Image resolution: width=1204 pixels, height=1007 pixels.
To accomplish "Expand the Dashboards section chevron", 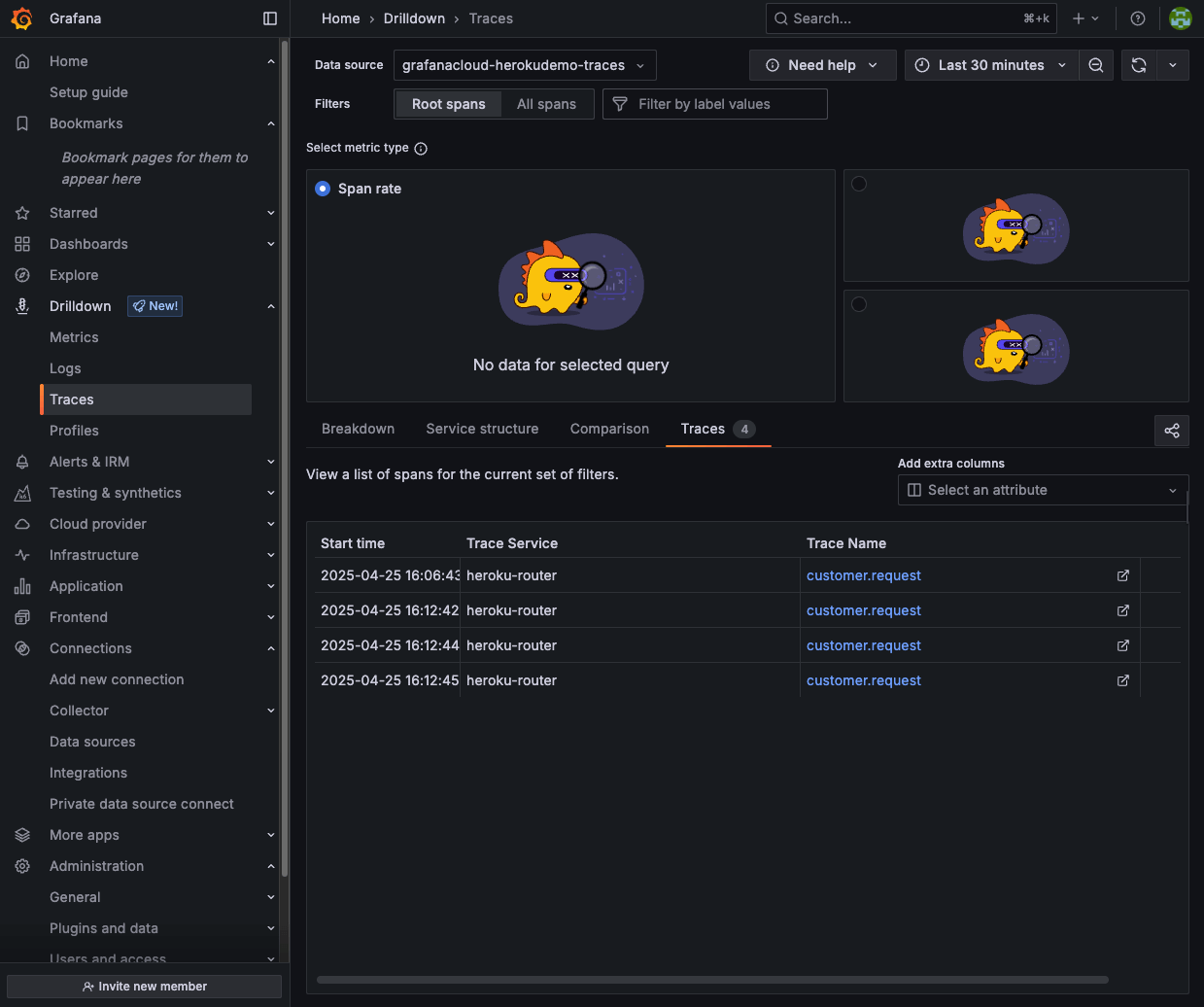I will 271,244.
